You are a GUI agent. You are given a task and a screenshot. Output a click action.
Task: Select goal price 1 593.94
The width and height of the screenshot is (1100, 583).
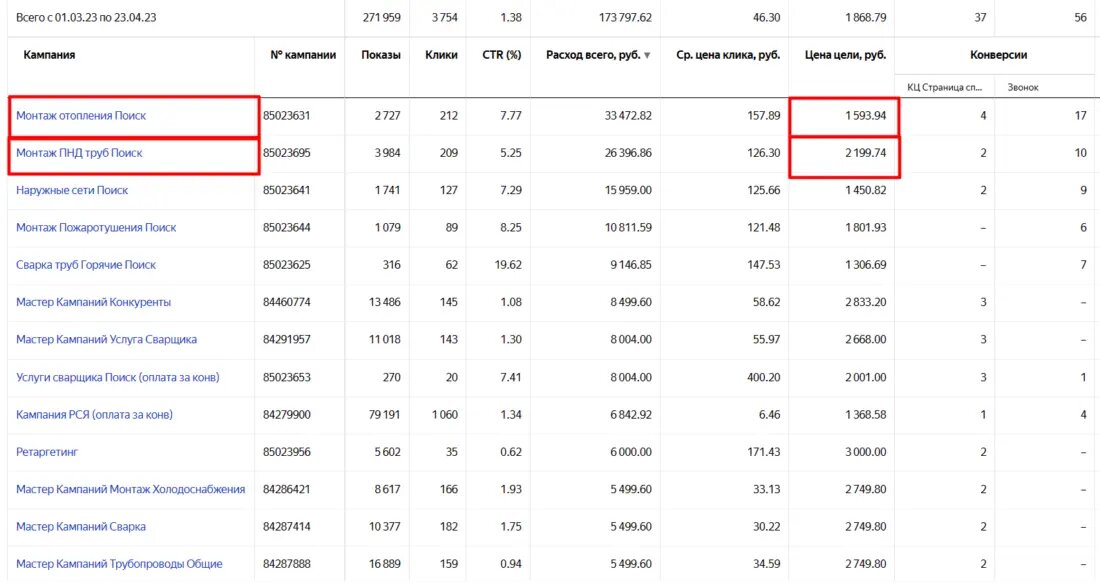tap(866, 116)
